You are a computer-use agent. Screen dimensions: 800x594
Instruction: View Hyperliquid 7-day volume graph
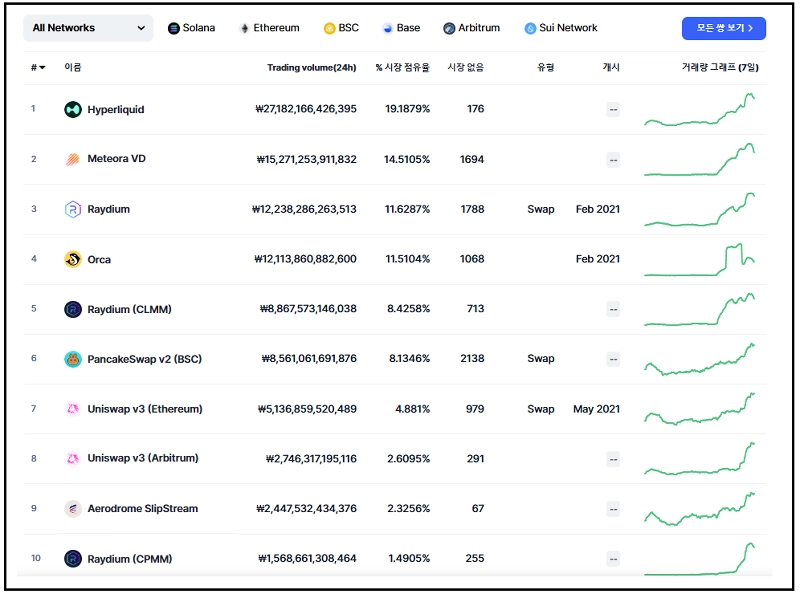click(x=699, y=109)
